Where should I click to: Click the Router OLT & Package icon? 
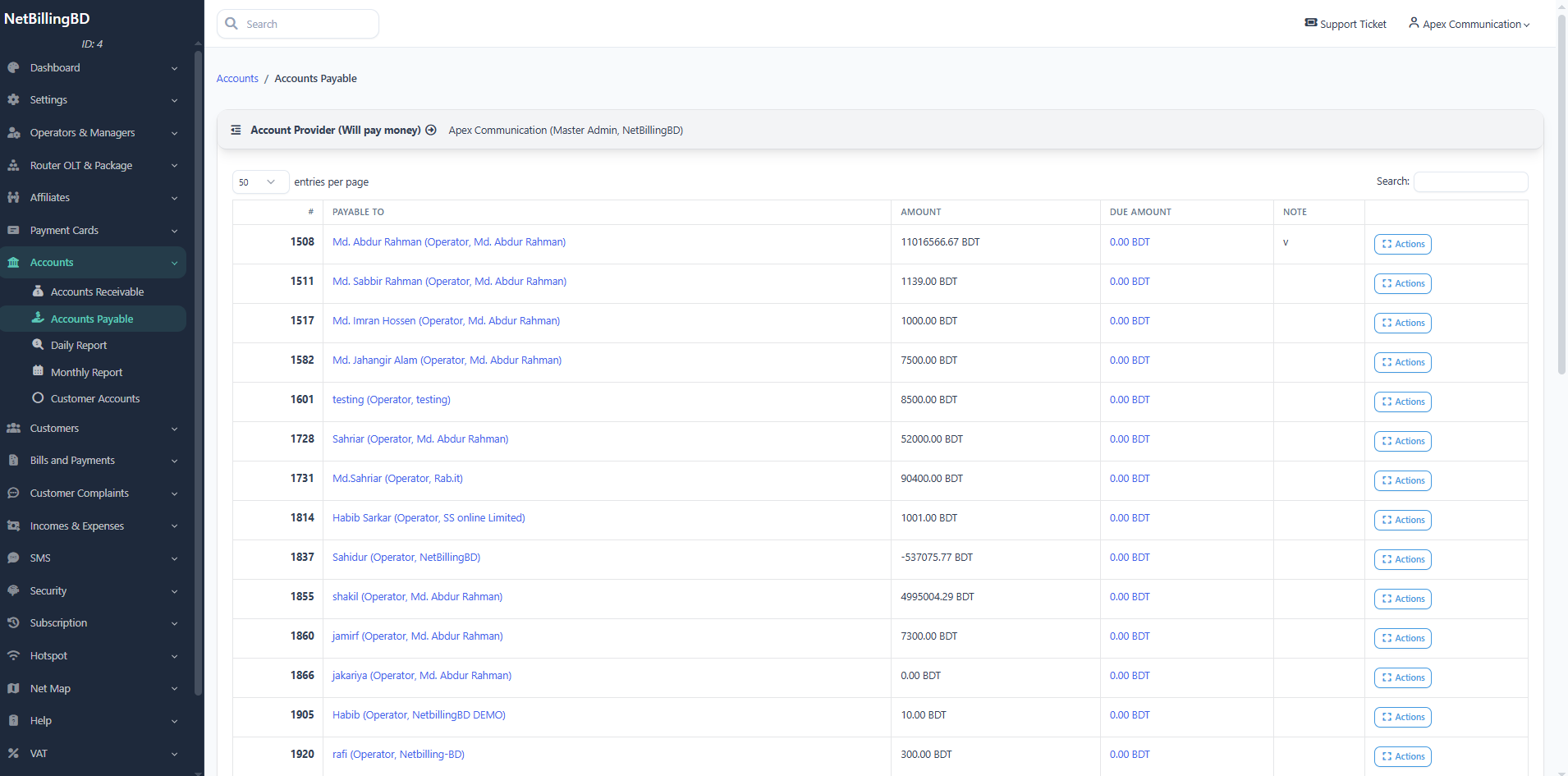coord(13,165)
